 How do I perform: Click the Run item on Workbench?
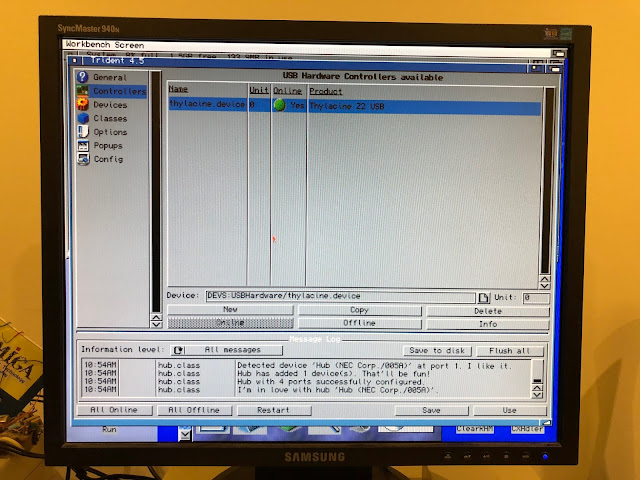pyautogui.click(x=109, y=429)
